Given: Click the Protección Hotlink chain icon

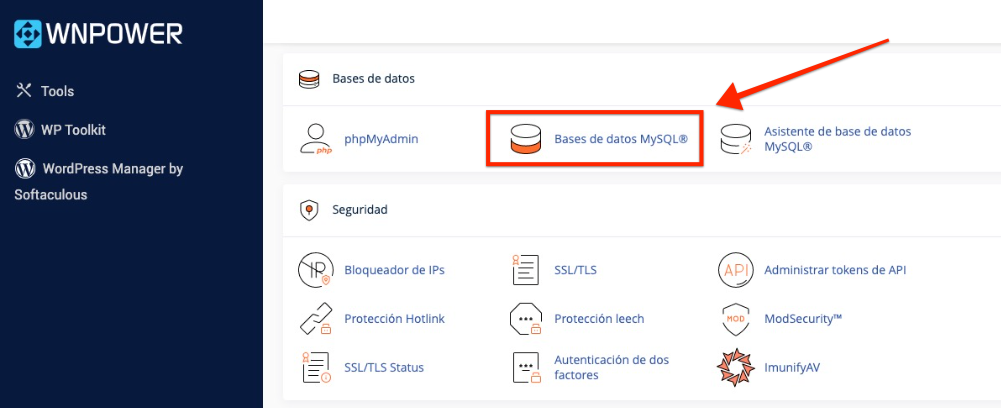Looking at the screenshot, I should pyautogui.click(x=316, y=319).
